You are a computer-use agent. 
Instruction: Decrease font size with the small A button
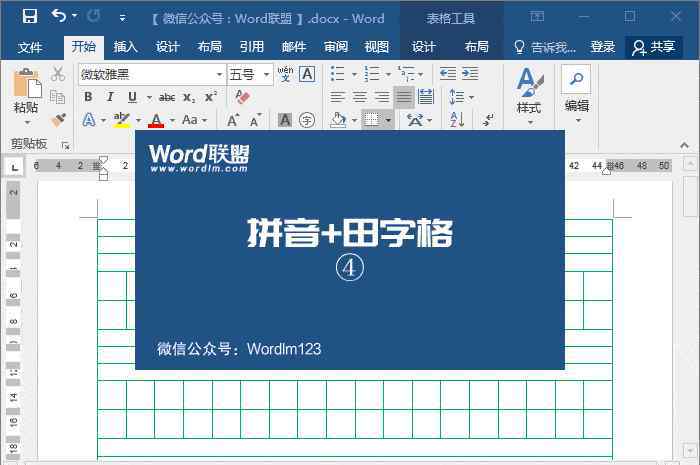(x=255, y=120)
